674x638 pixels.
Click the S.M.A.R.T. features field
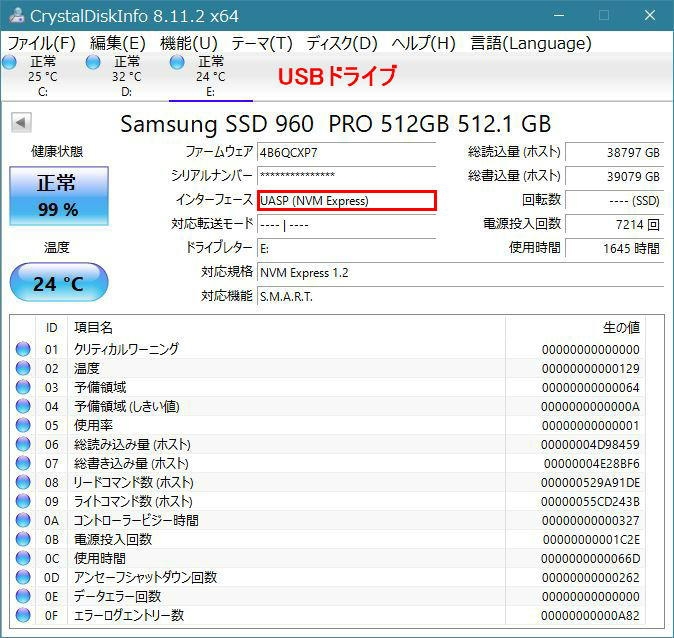pos(460,297)
